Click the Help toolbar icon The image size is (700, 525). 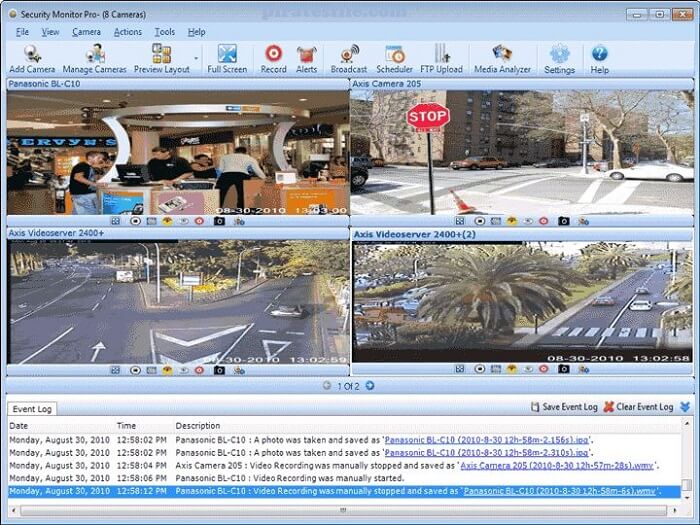pyautogui.click(x=600, y=59)
